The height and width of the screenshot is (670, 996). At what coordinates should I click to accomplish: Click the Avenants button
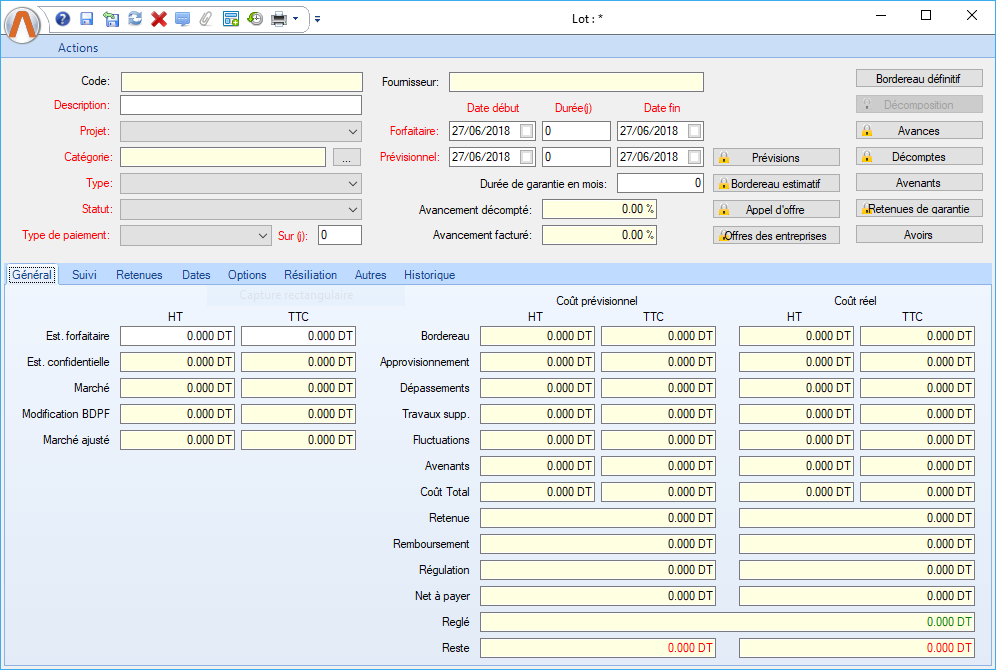coord(919,183)
